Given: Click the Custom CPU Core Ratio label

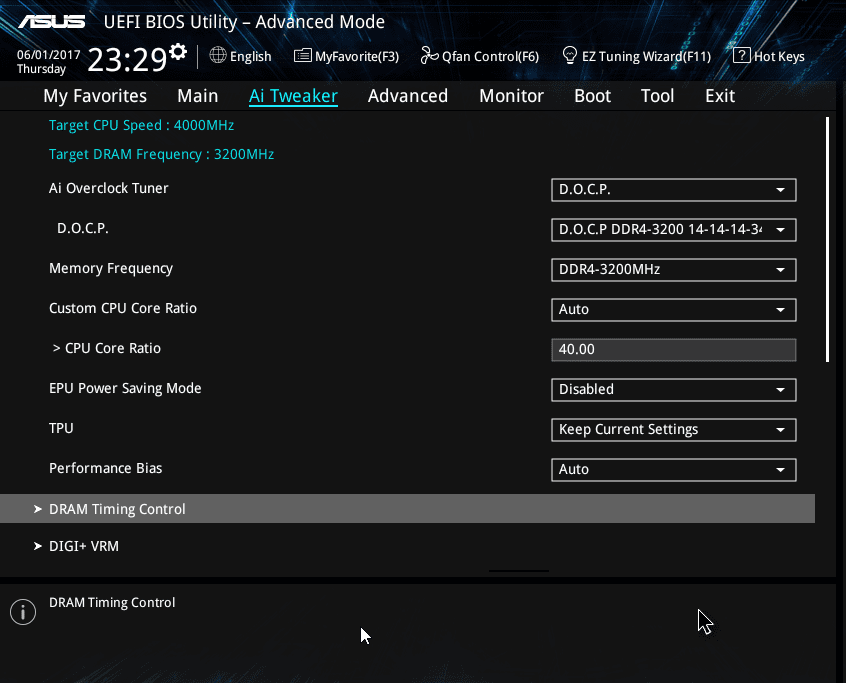Looking at the screenshot, I should coord(122,309).
